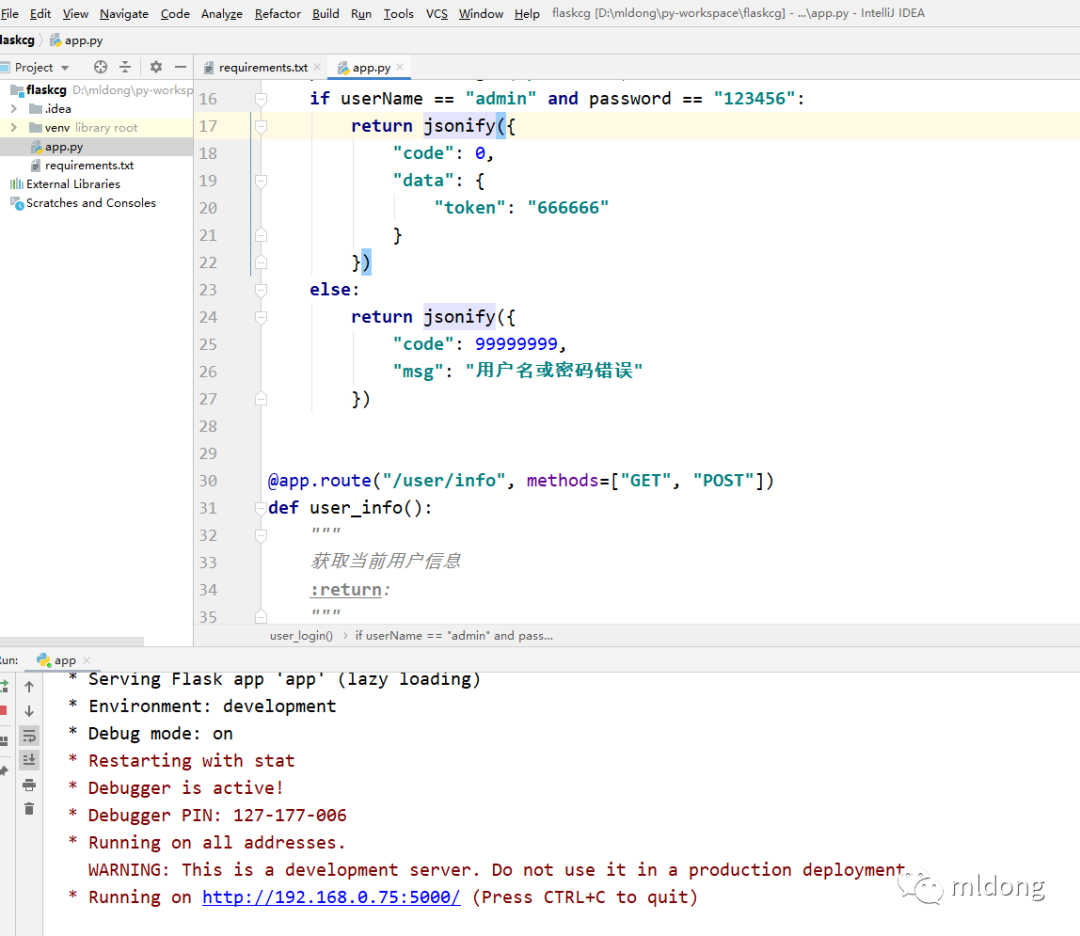Screen dimensions: 1080x936
Task: Close the app.py editor tab
Action: pos(401,67)
